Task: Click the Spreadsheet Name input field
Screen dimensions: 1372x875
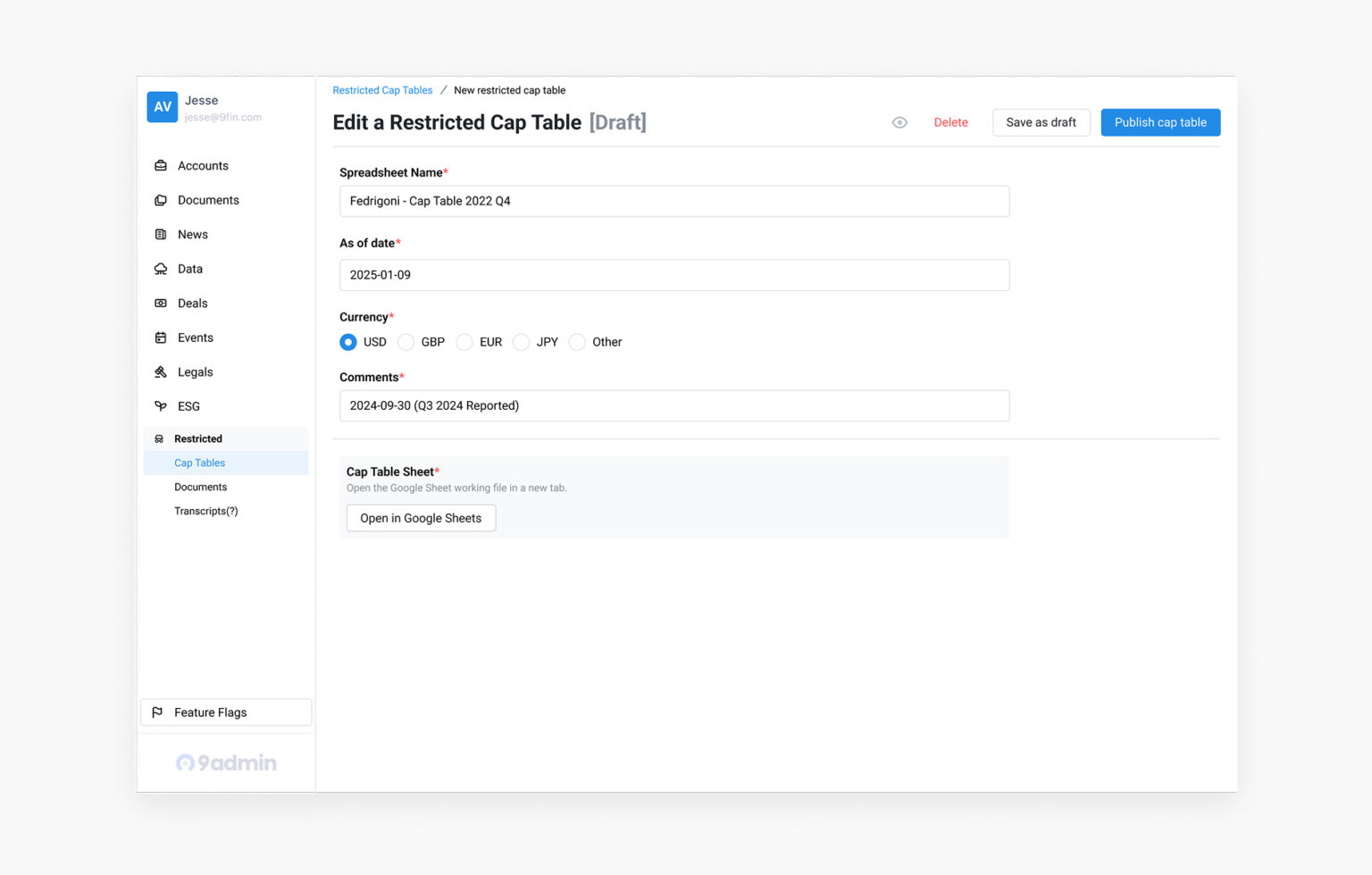Action: click(x=674, y=201)
